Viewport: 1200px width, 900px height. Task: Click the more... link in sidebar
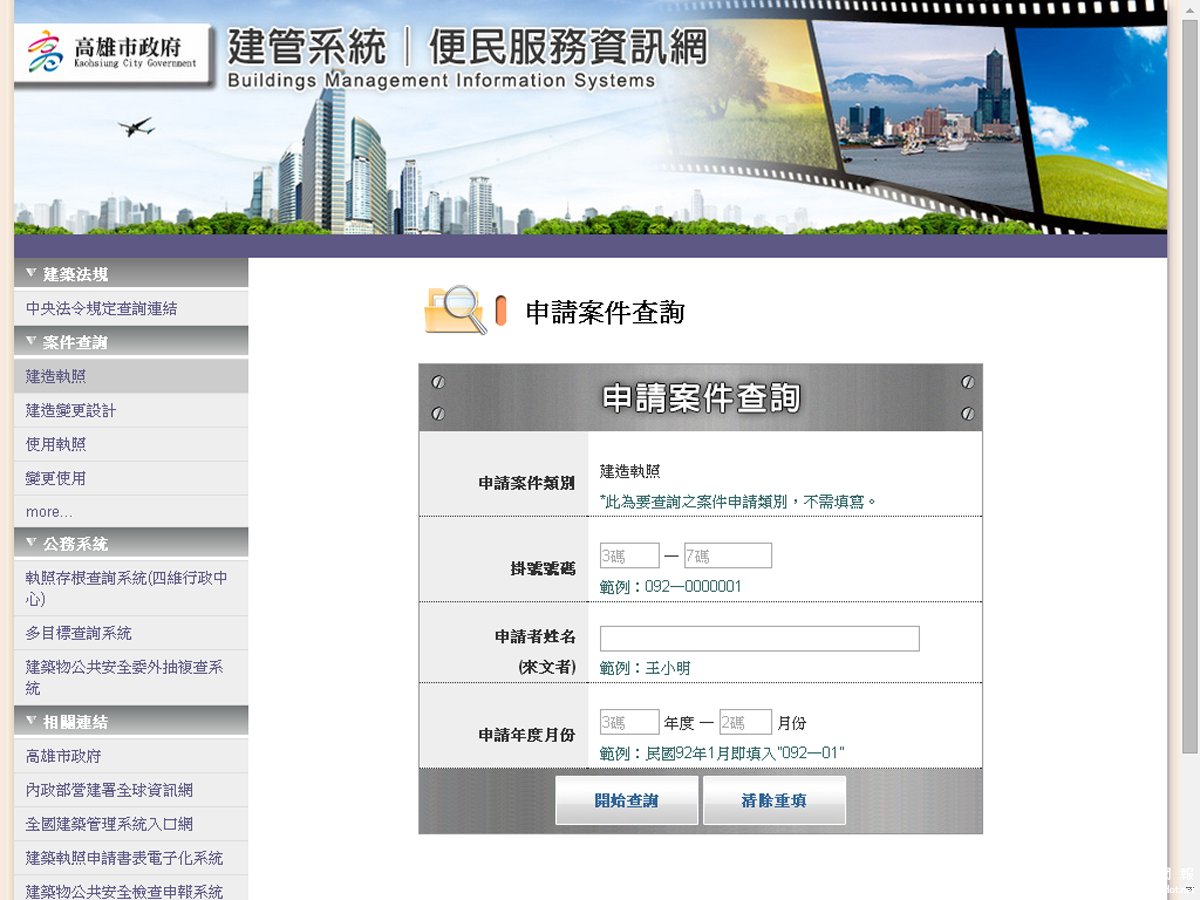tap(49, 512)
